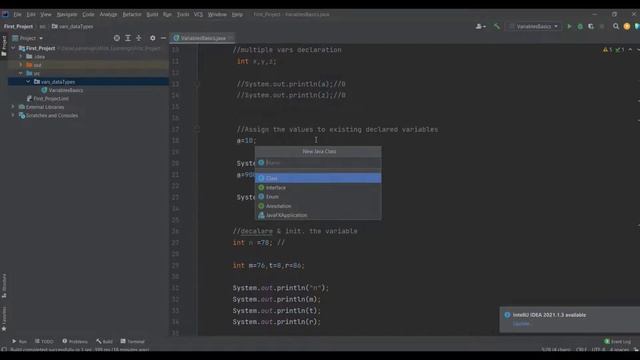The image size is (640, 360).
Task: Open the Help menu
Action: pyautogui.click(x=237, y=14)
